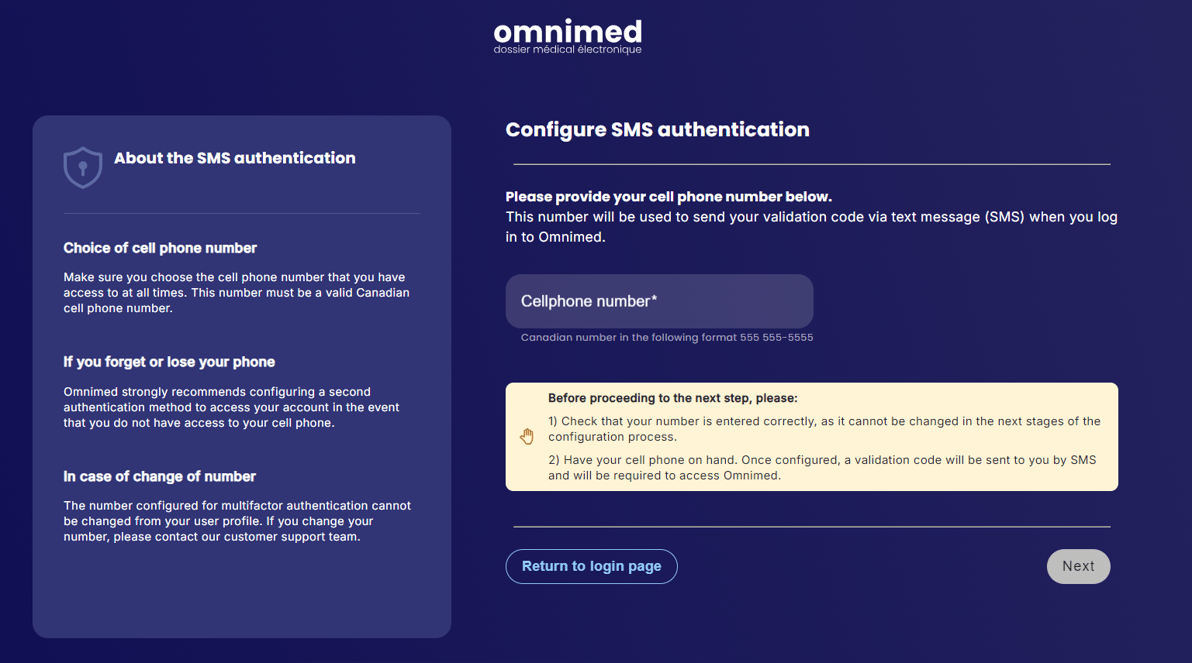Click the Omnimed logo at the top

567,32
